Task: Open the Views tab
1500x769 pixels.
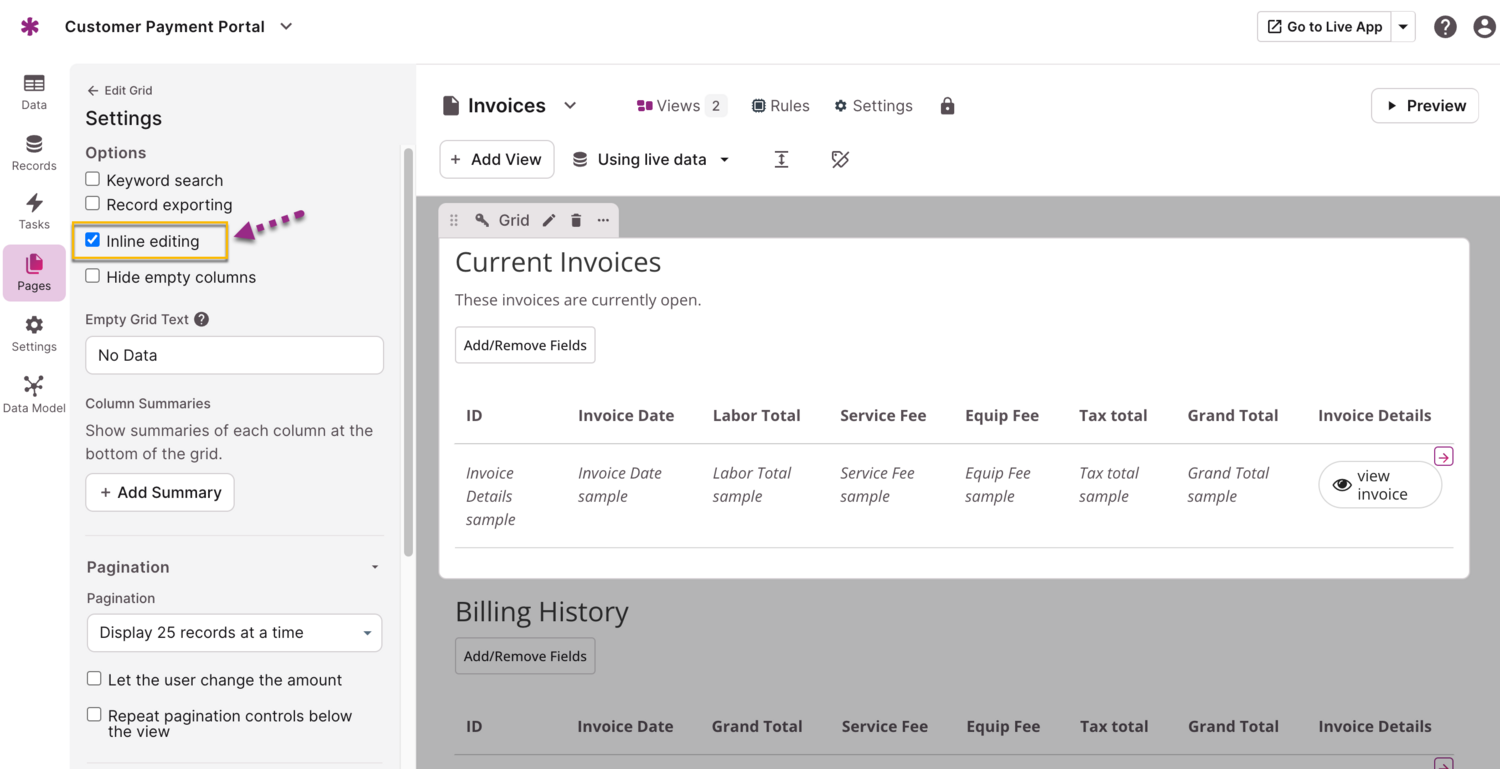Action: tap(680, 106)
